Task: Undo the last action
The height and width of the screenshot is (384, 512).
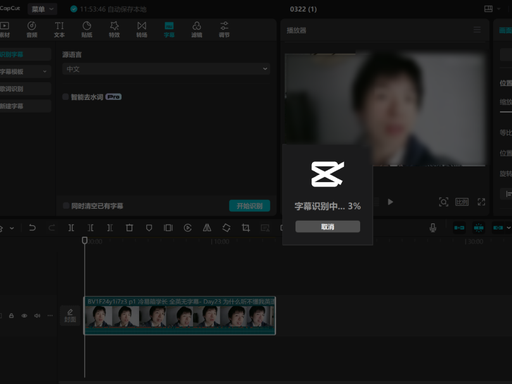Action: pyautogui.click(x=32, y=228)
